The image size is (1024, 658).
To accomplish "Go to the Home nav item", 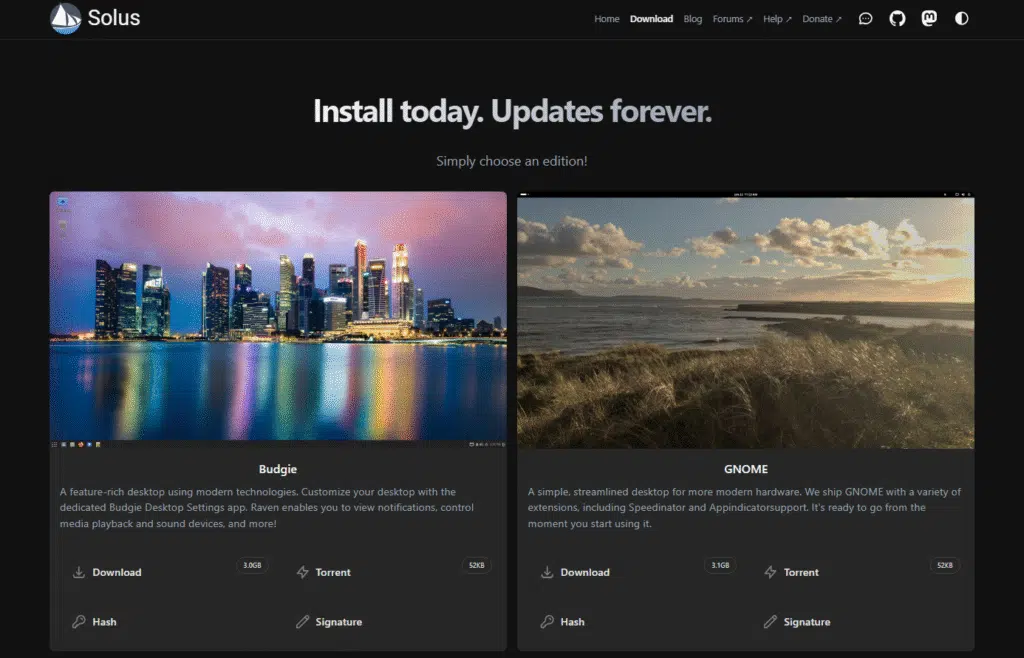I will (606, 19).
